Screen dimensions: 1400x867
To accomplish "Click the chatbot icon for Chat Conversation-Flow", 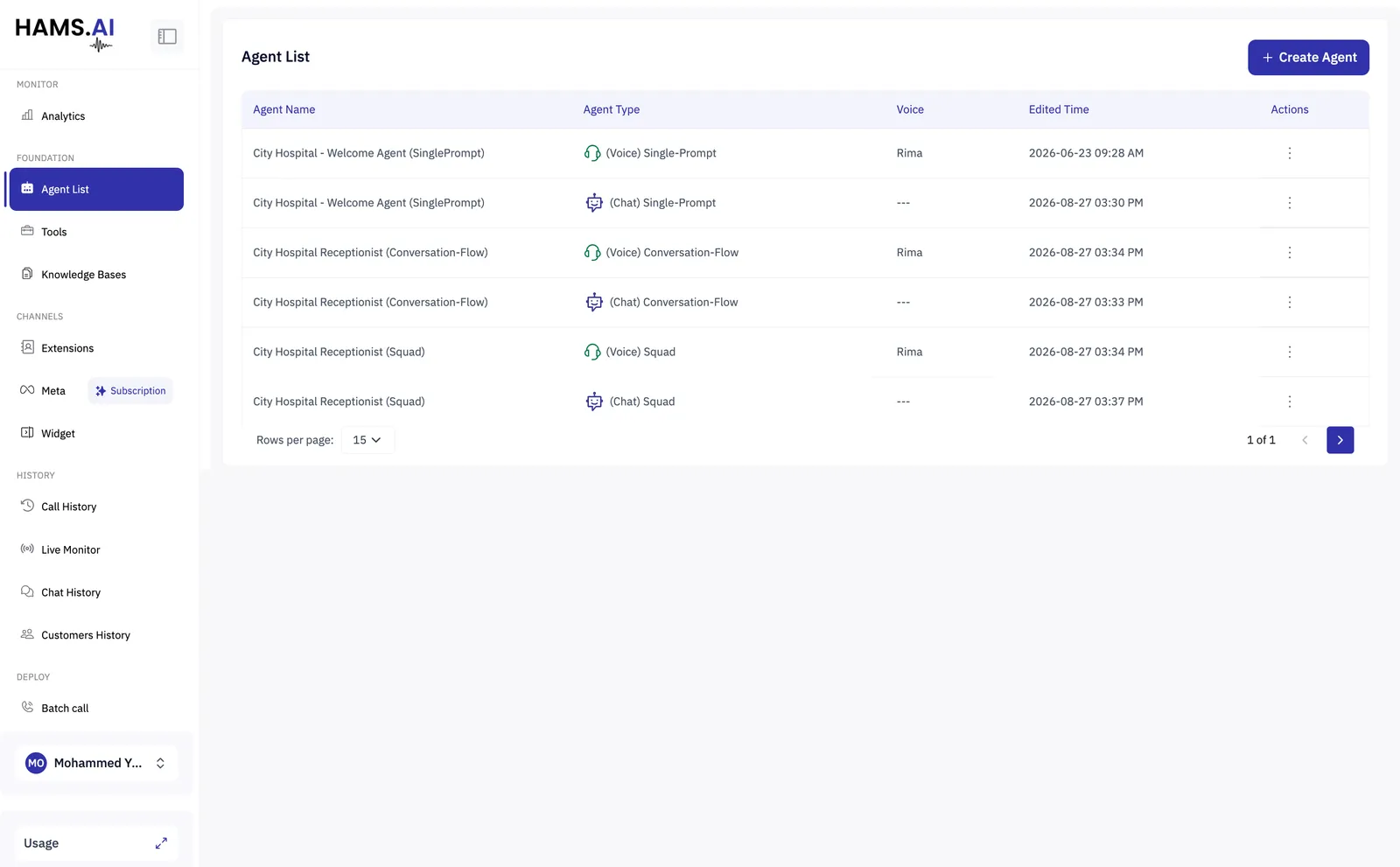I will click(594, 303).
